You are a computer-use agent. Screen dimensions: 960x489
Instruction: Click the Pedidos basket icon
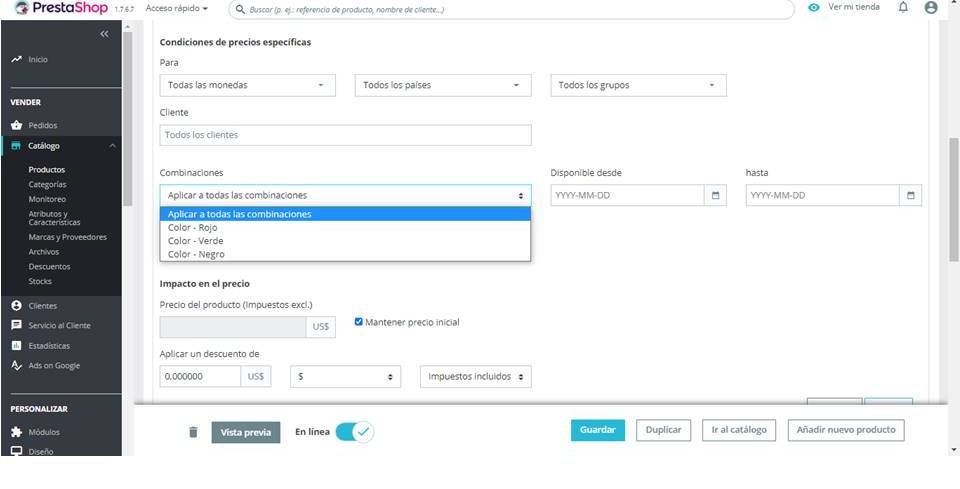point(17,125)
